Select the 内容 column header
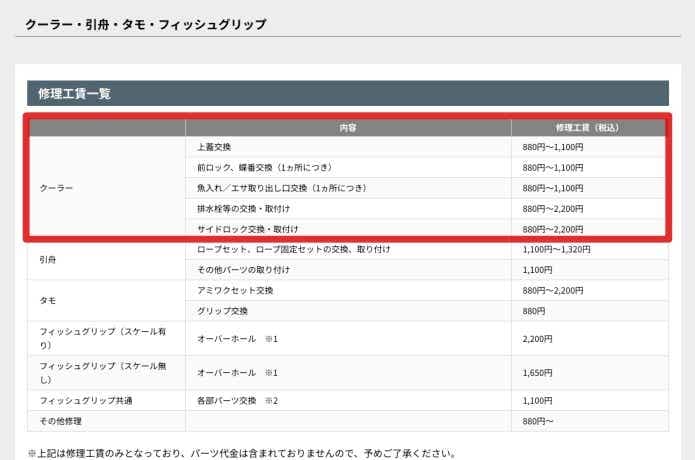The height and width of the screenshot is (460, 695). [347, 128]
